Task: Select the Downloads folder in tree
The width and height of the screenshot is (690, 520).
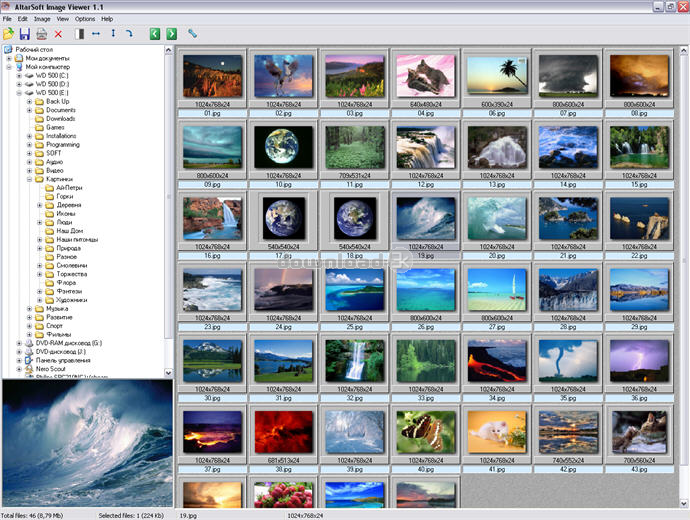Action: coord(61,119)
